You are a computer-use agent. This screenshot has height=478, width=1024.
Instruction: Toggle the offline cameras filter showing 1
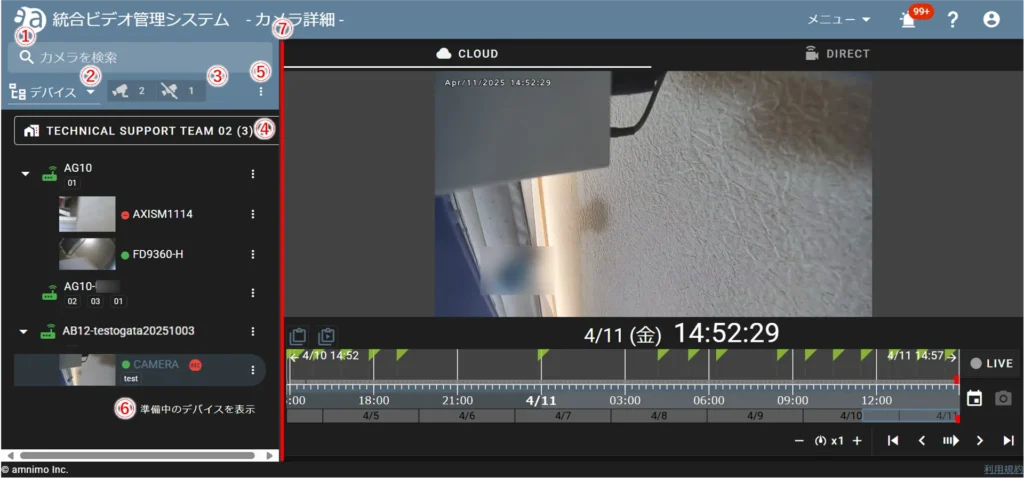pyautogui.click(x=178, y=91)
